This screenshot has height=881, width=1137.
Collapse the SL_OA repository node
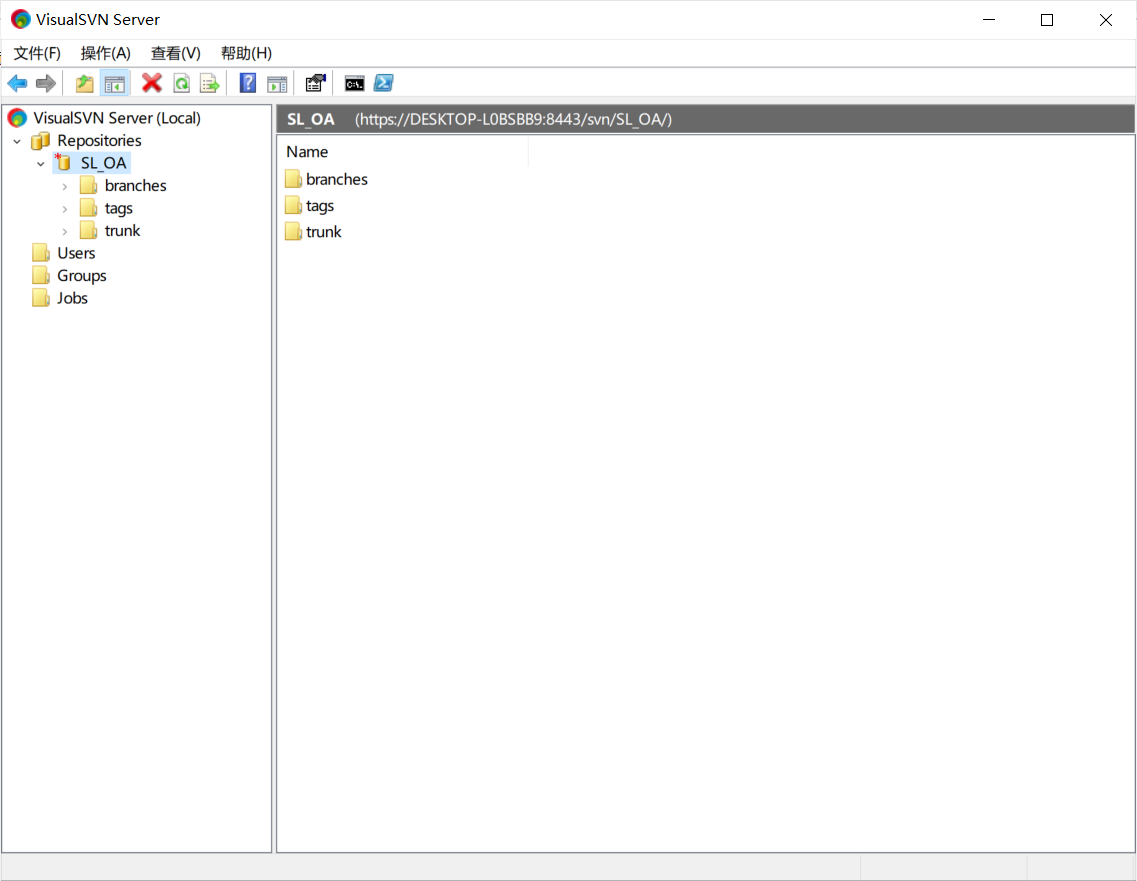[x=41, y=162]
